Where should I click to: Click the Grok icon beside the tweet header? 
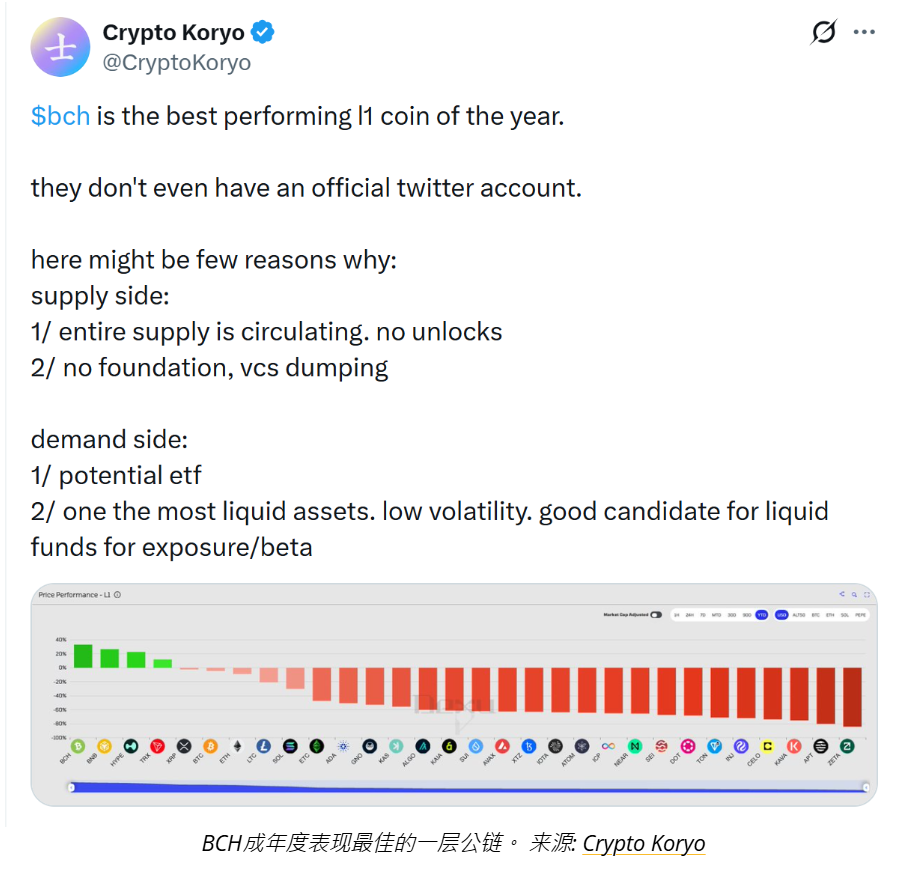point(823,33)
